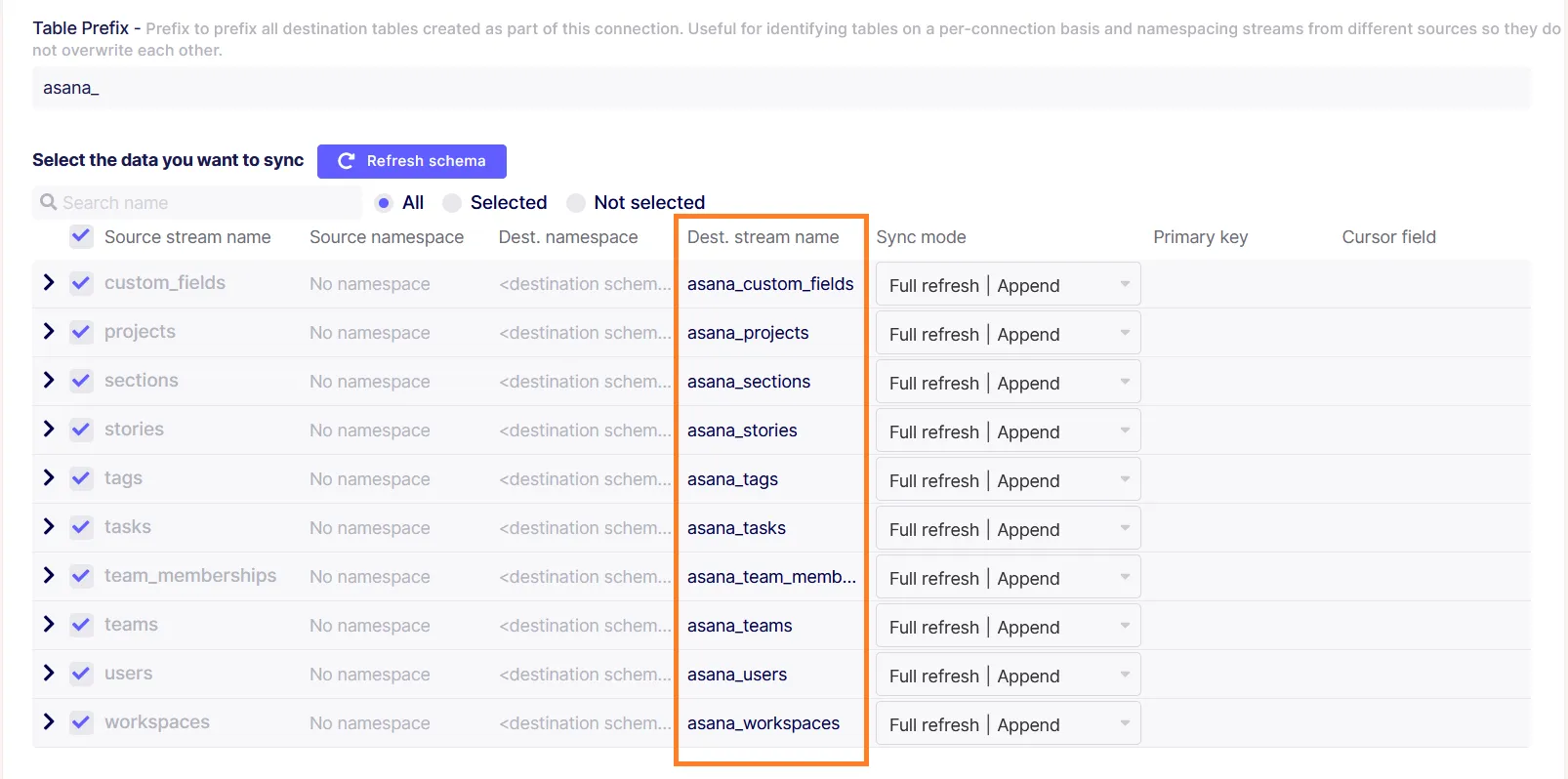Uncheck the users stream checkbox
This screenshot has width=1568, height=779.
click(x=81, y=674)
